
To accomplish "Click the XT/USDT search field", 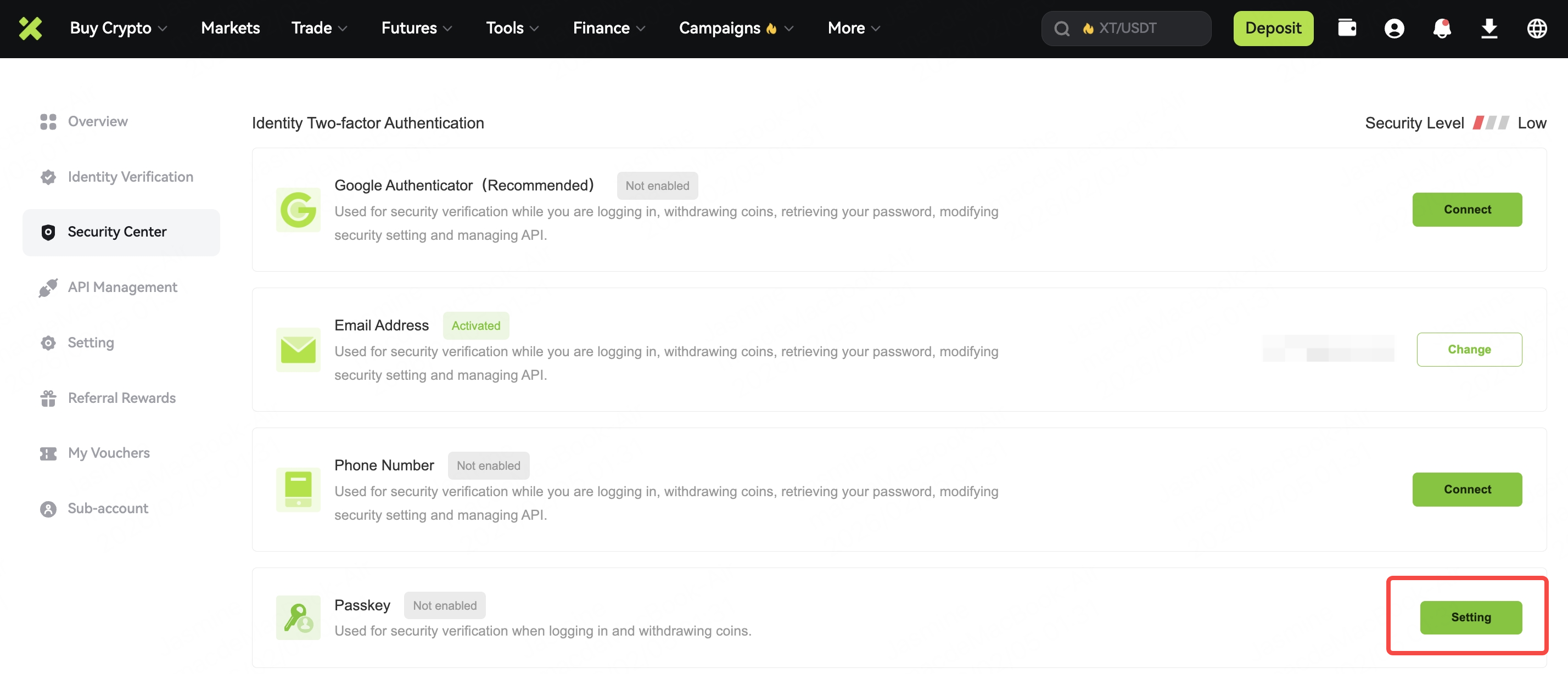I will coord(1132,28).
